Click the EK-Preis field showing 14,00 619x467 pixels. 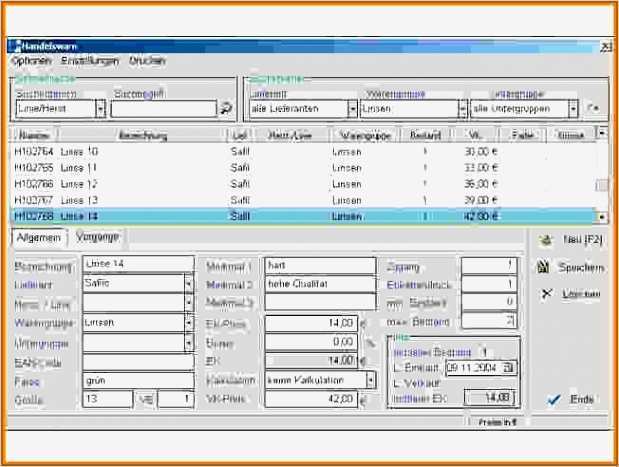(311, 323)
